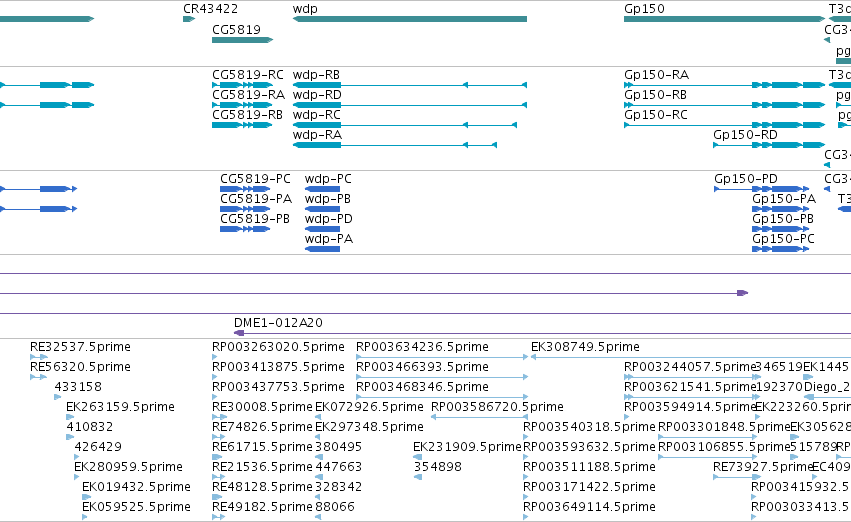Select protein Gp150-PC
Image resolution: width=851 pixels, height=522 pixels.
[783, 239]
